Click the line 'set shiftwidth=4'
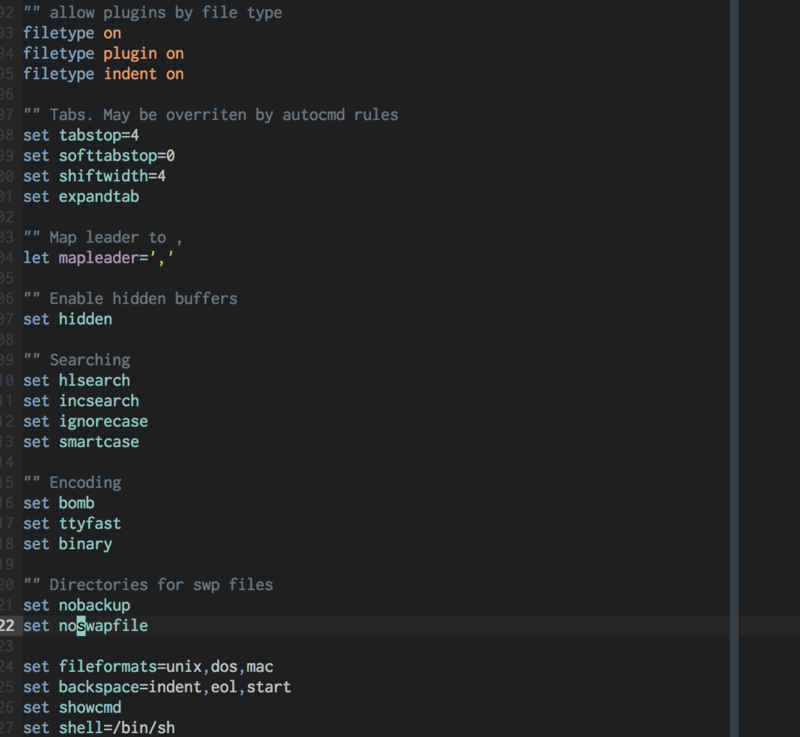 click(x=94, y=176)
